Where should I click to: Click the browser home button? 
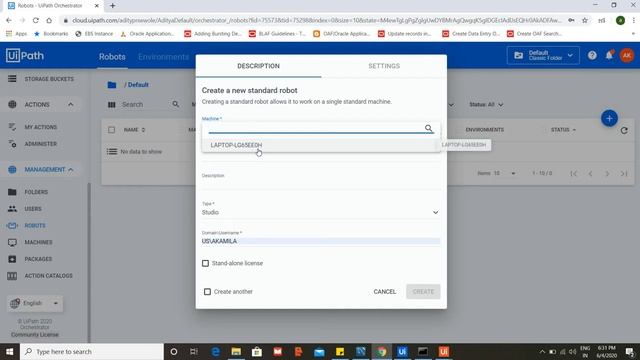coord(49,20)
